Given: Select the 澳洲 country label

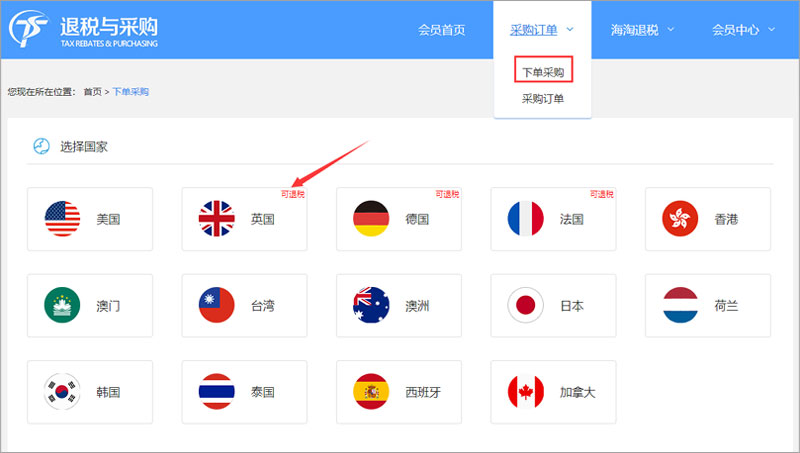Looking at the screenshot, I should point(417,306).
